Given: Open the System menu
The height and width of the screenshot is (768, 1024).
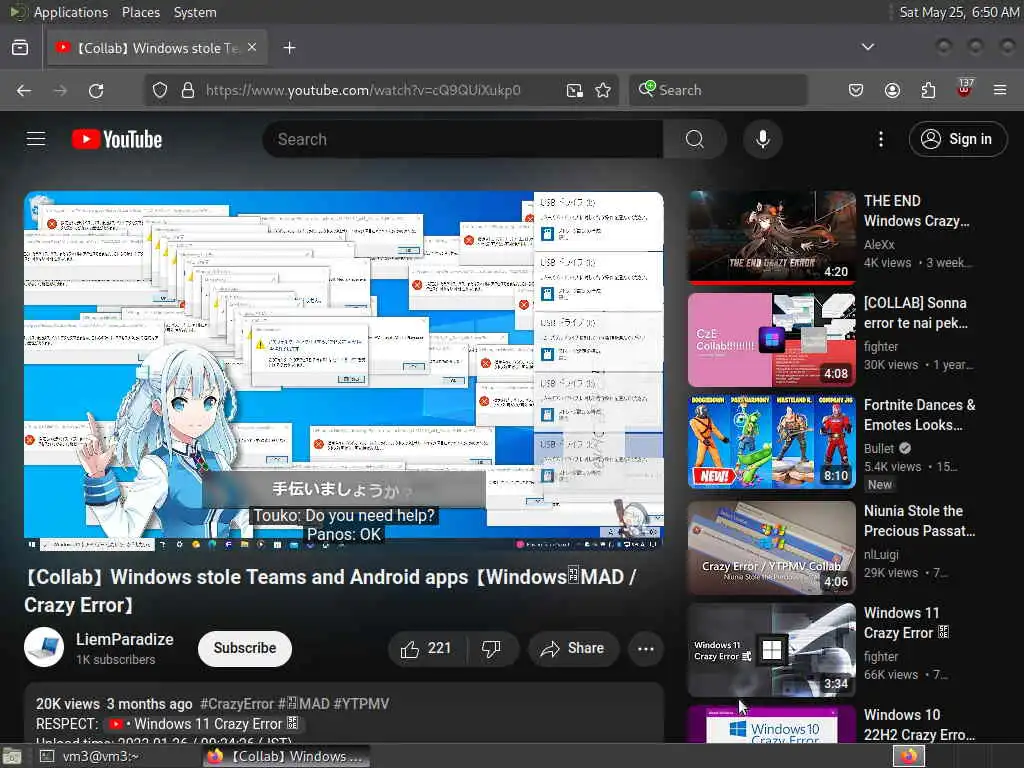Looking at the screenshot, I should pyautogui.click(x=195, y=12).
